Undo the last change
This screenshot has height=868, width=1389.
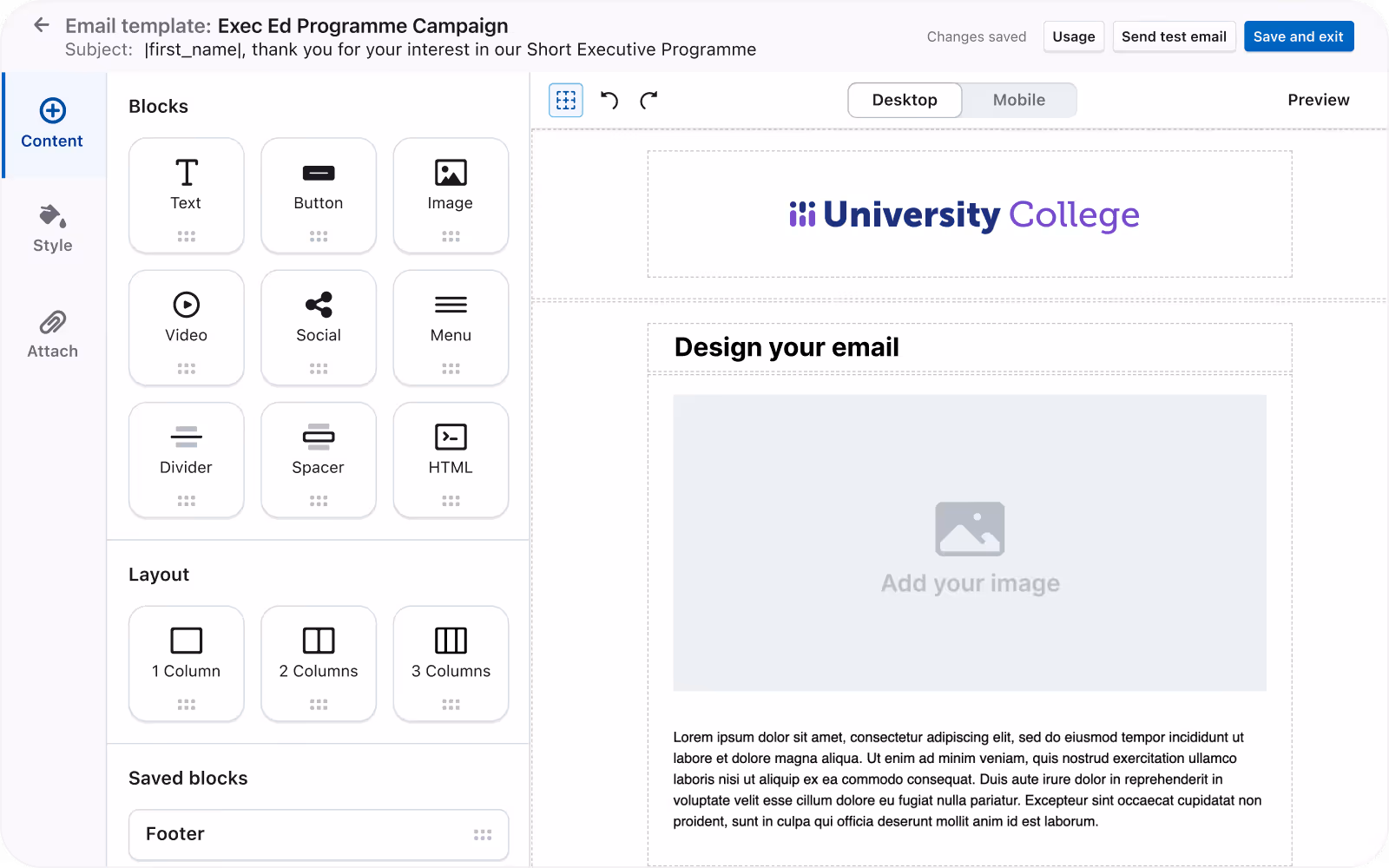(609, 100)
